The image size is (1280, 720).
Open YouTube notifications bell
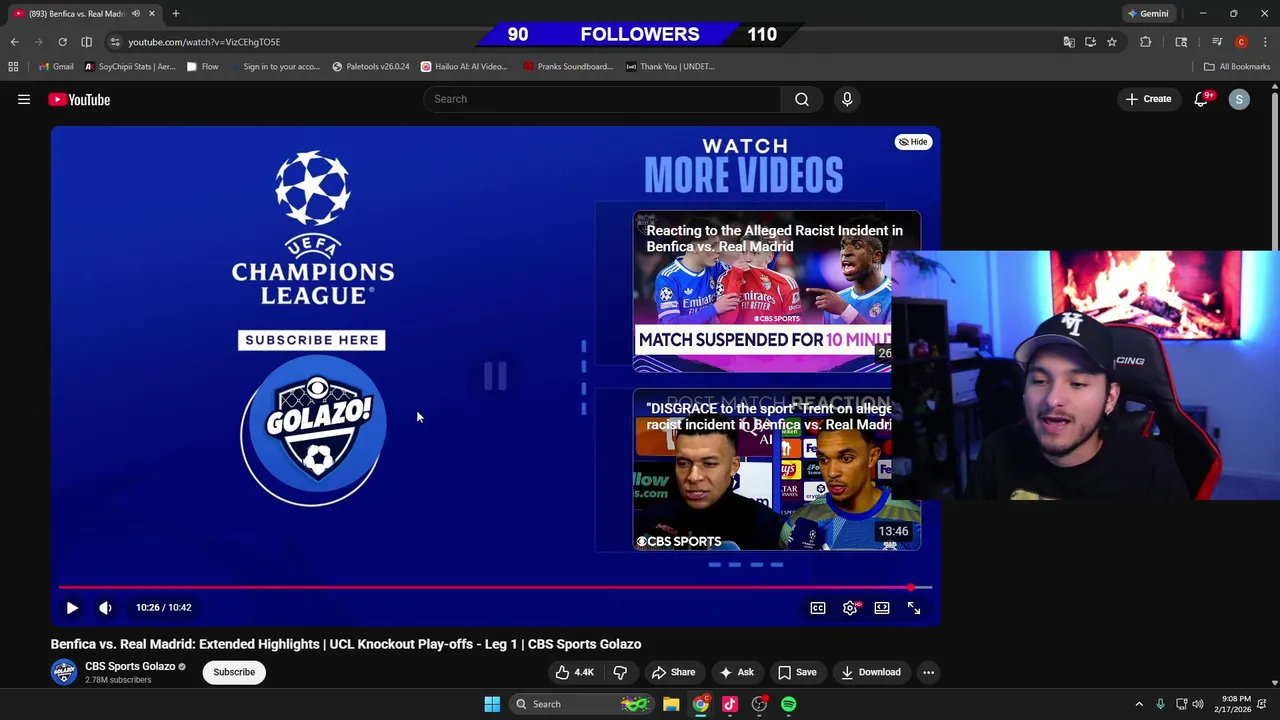pyautogui.click(x=1201, y=99)
